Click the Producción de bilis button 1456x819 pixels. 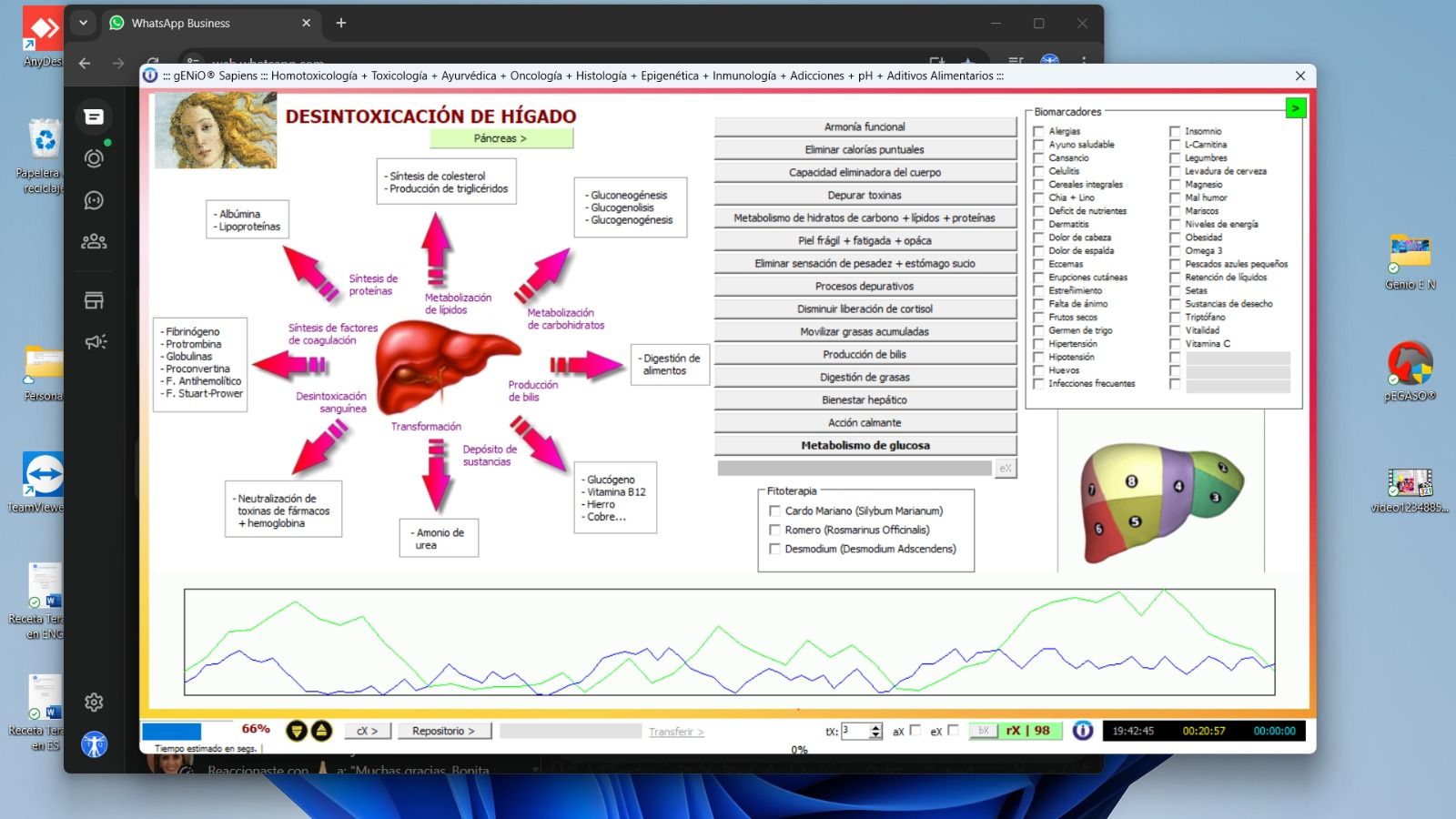pyautogui.click(x=864, y=354)
